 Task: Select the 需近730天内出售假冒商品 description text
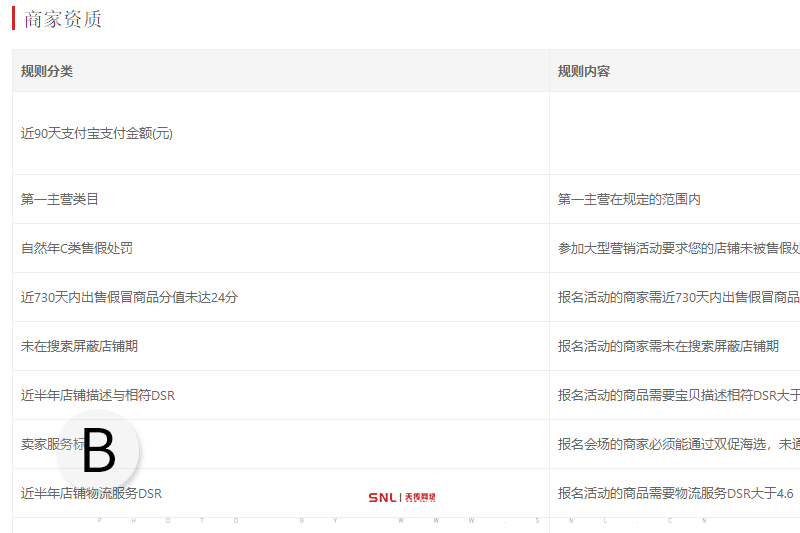coord(678,297)
